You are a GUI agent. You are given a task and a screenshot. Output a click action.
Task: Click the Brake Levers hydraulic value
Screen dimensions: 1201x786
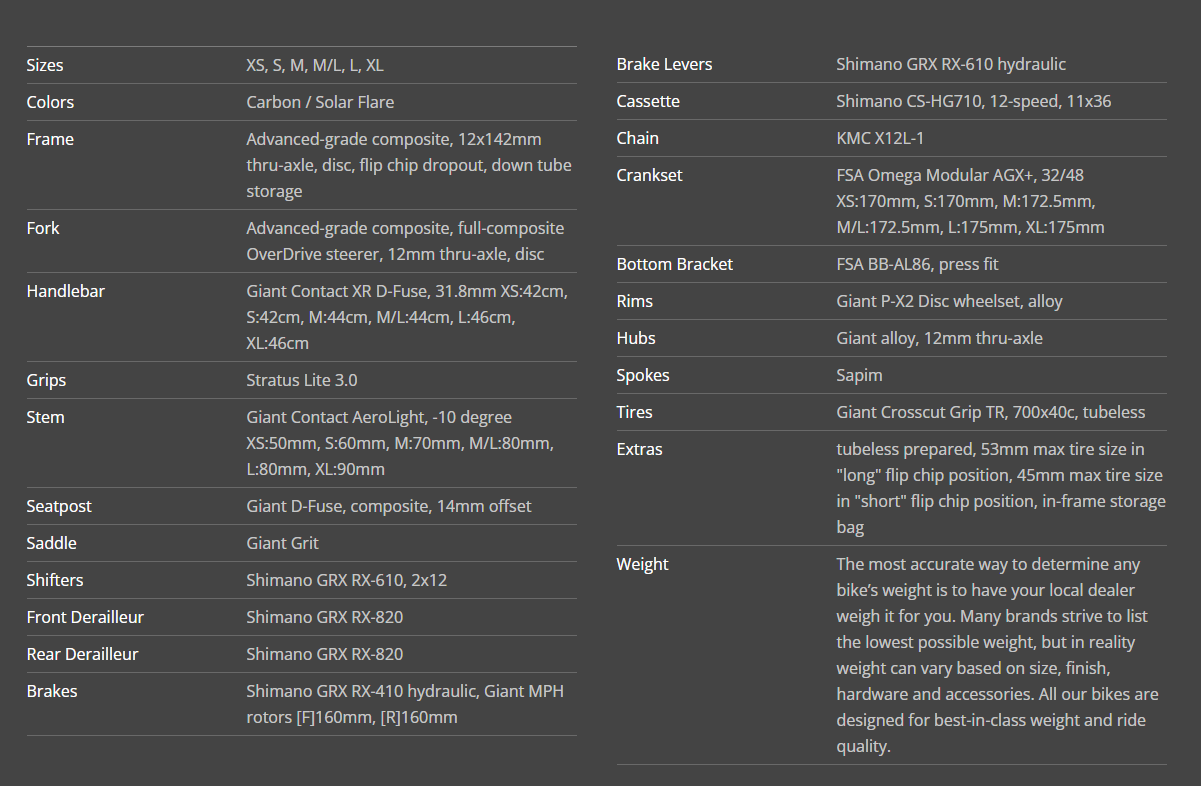click(x=951, y=64)
